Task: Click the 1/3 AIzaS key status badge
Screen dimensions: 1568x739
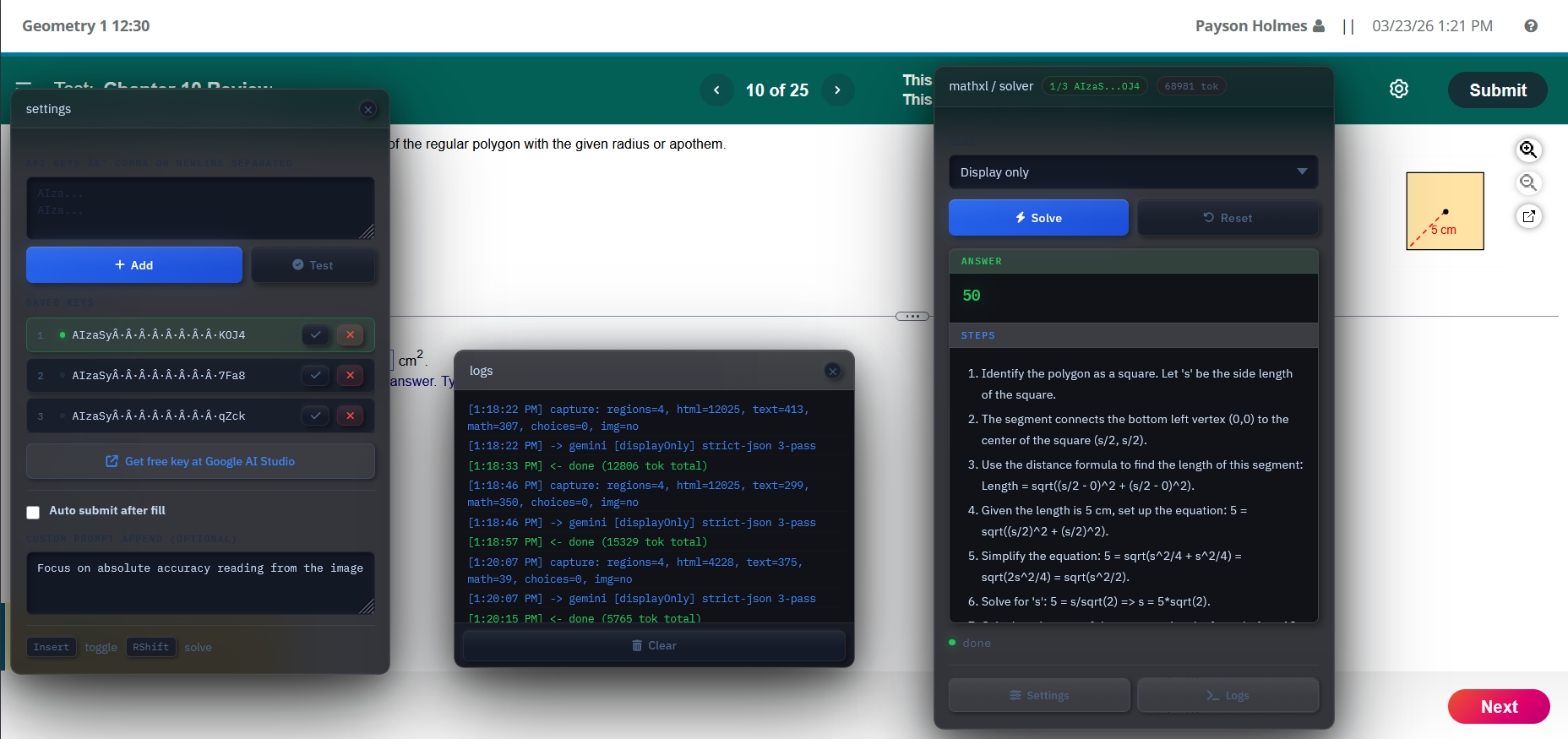Action: (x=1094, y=86)
